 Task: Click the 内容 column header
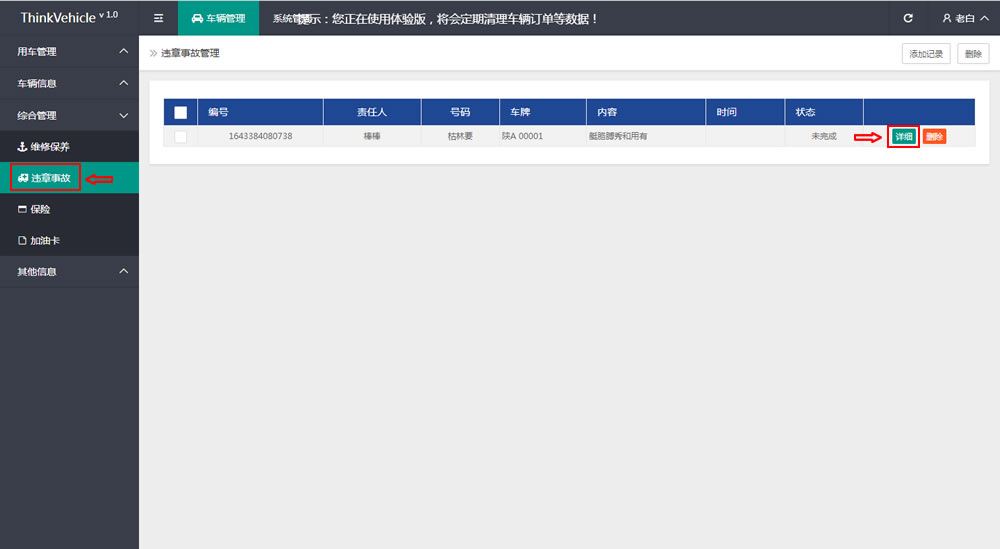pyautogui.click(x=646, y=112)
